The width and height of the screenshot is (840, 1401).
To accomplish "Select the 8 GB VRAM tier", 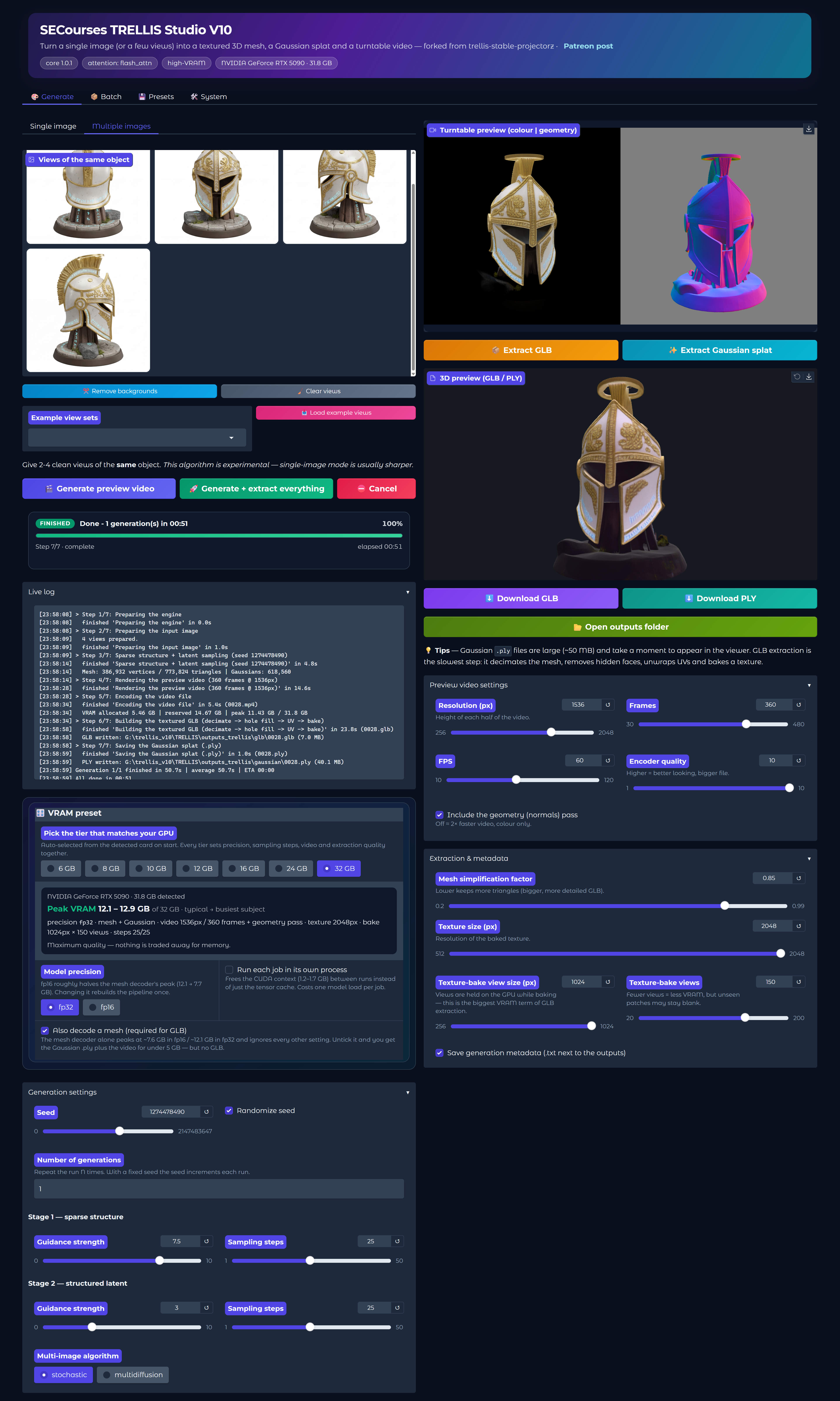I will pyautogui.click(x=106, y=868).
